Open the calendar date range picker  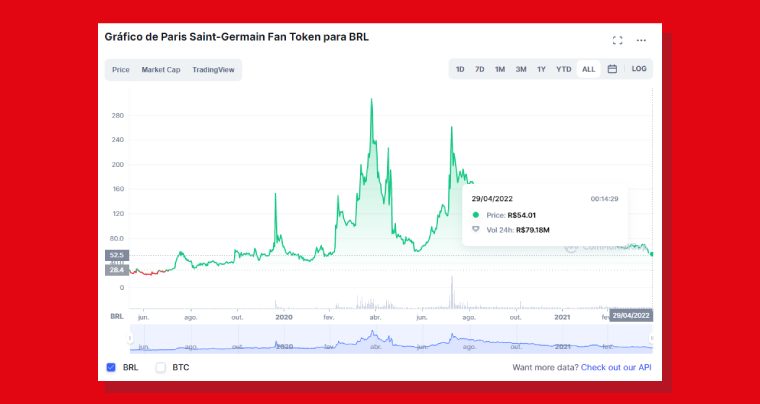(x=612, y=69)
